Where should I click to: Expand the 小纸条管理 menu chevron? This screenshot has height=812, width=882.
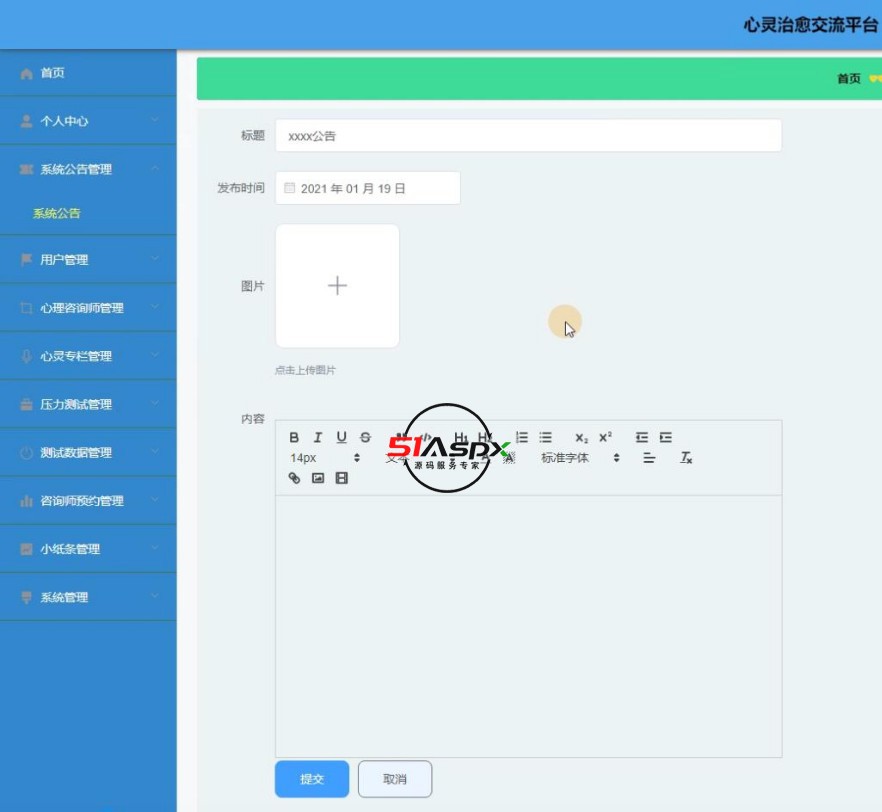point(155,548)
